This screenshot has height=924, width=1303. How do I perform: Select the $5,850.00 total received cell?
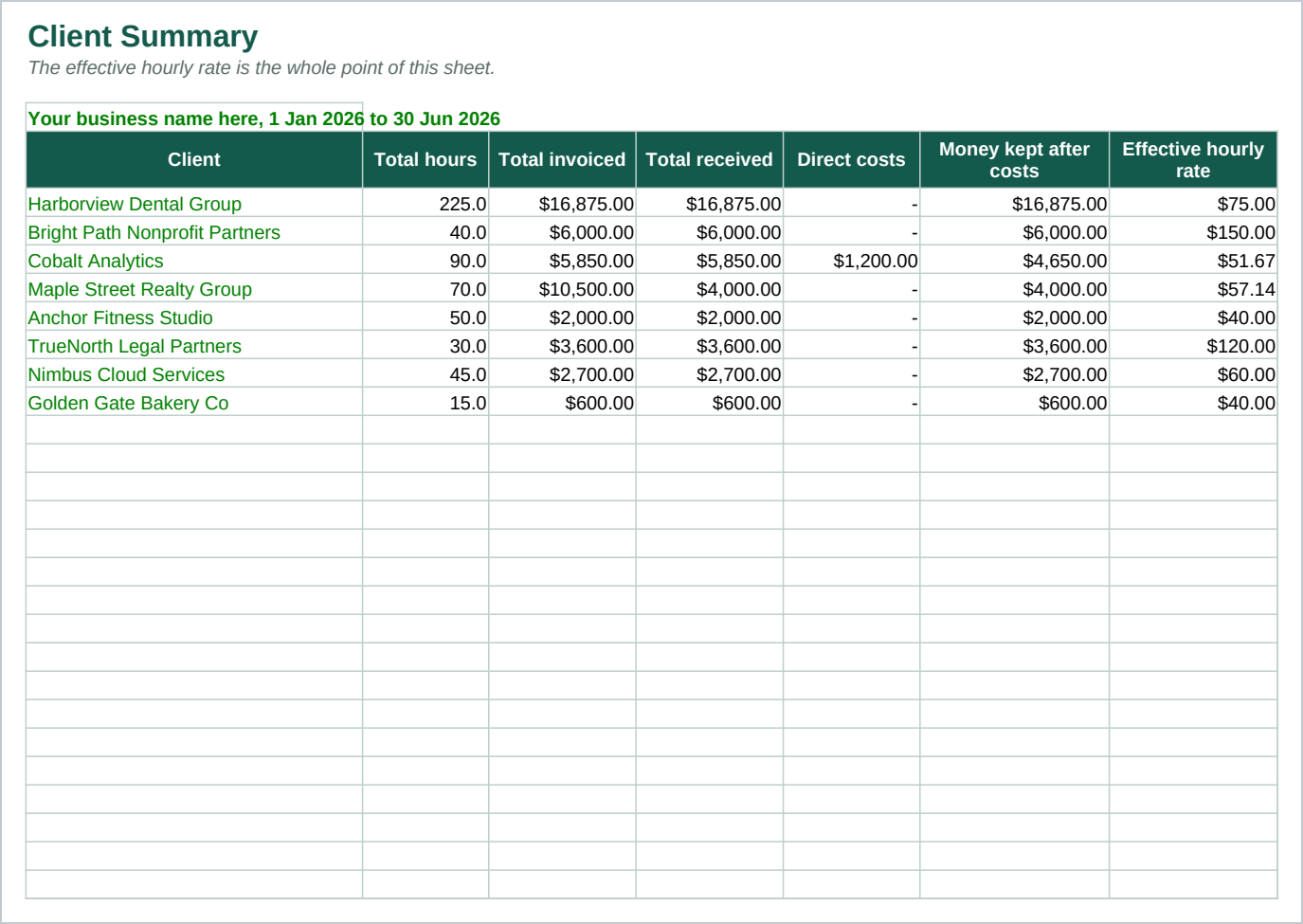[709, 261]
